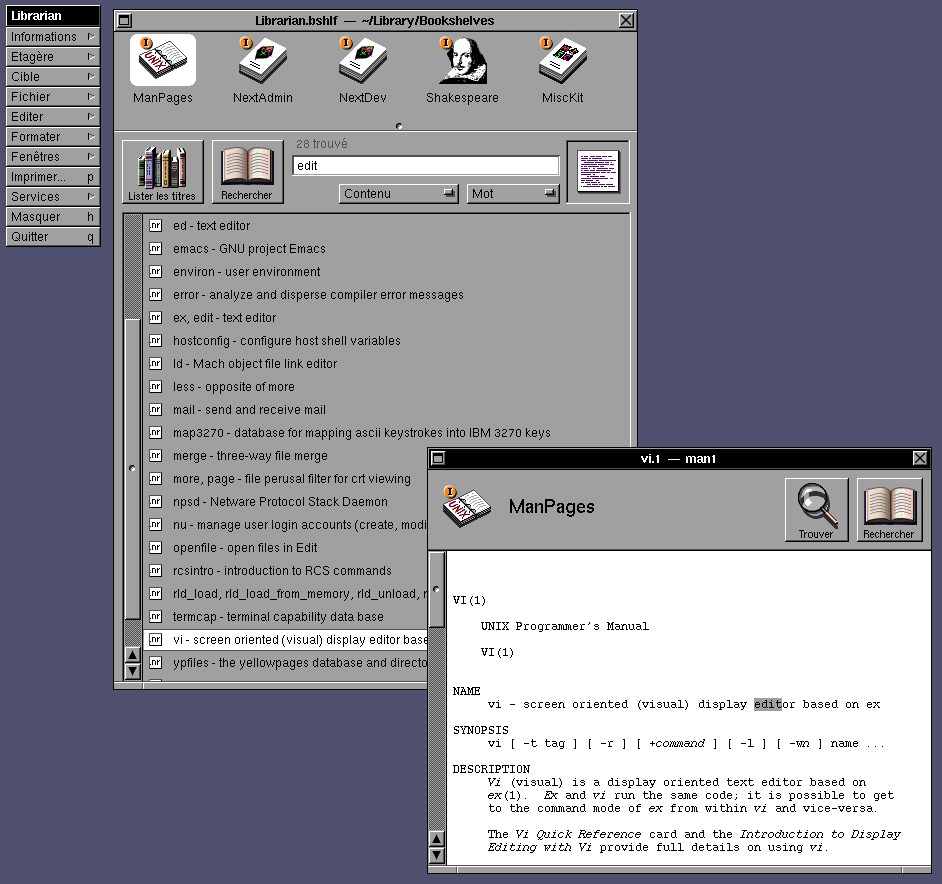Open the Contenu search-type dropdown
The width and height of the screenshot is (942, 884).
[398, 194]
